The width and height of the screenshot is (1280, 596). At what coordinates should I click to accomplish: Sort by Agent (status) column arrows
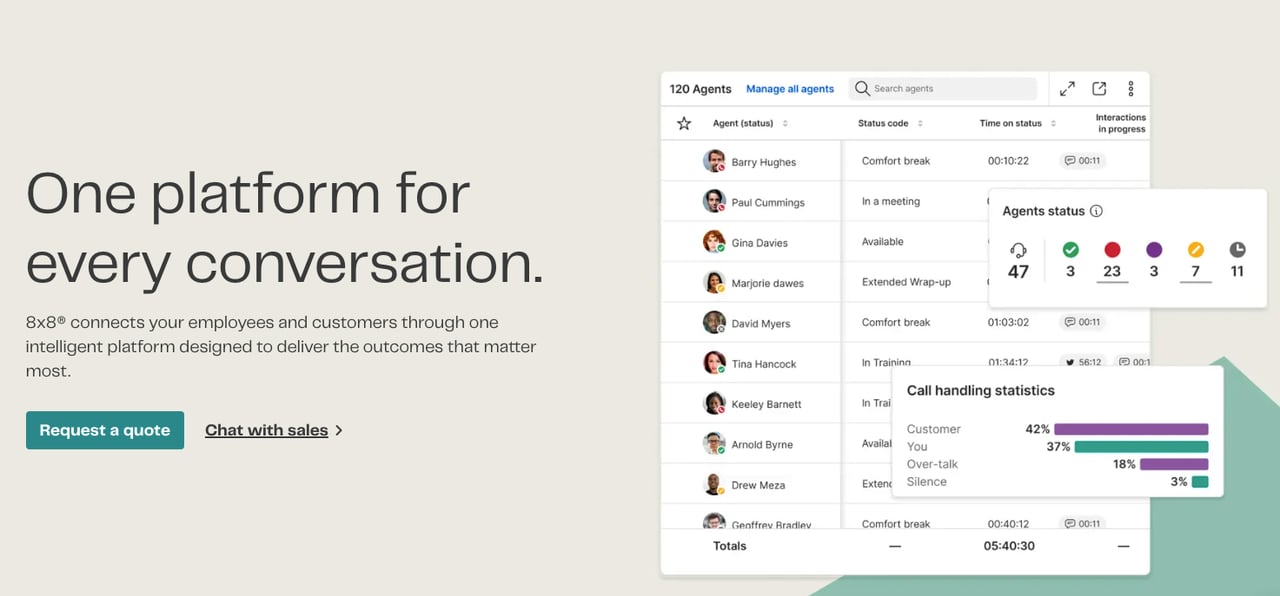tap(785, 124)
